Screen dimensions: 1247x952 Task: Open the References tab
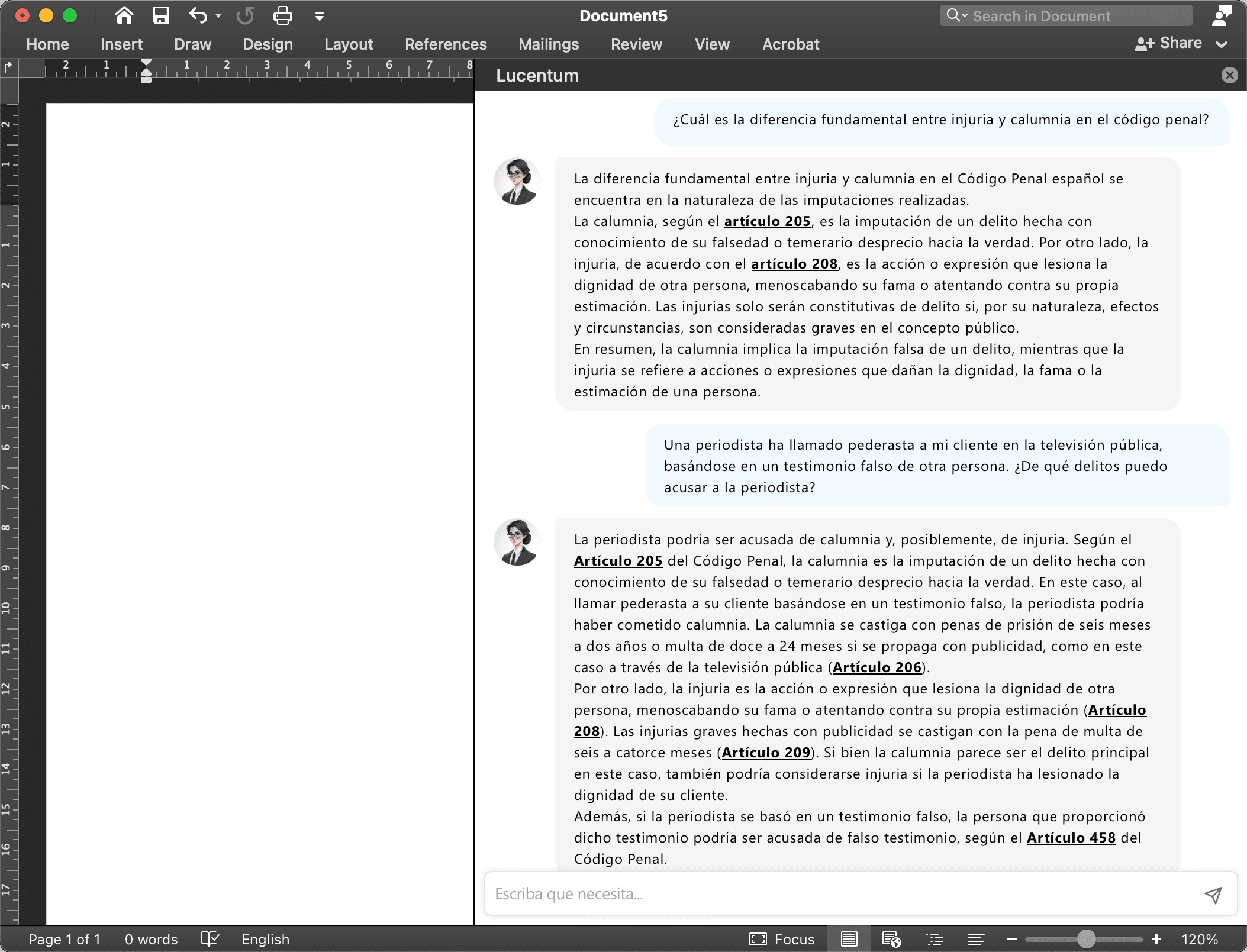point(446,44)
